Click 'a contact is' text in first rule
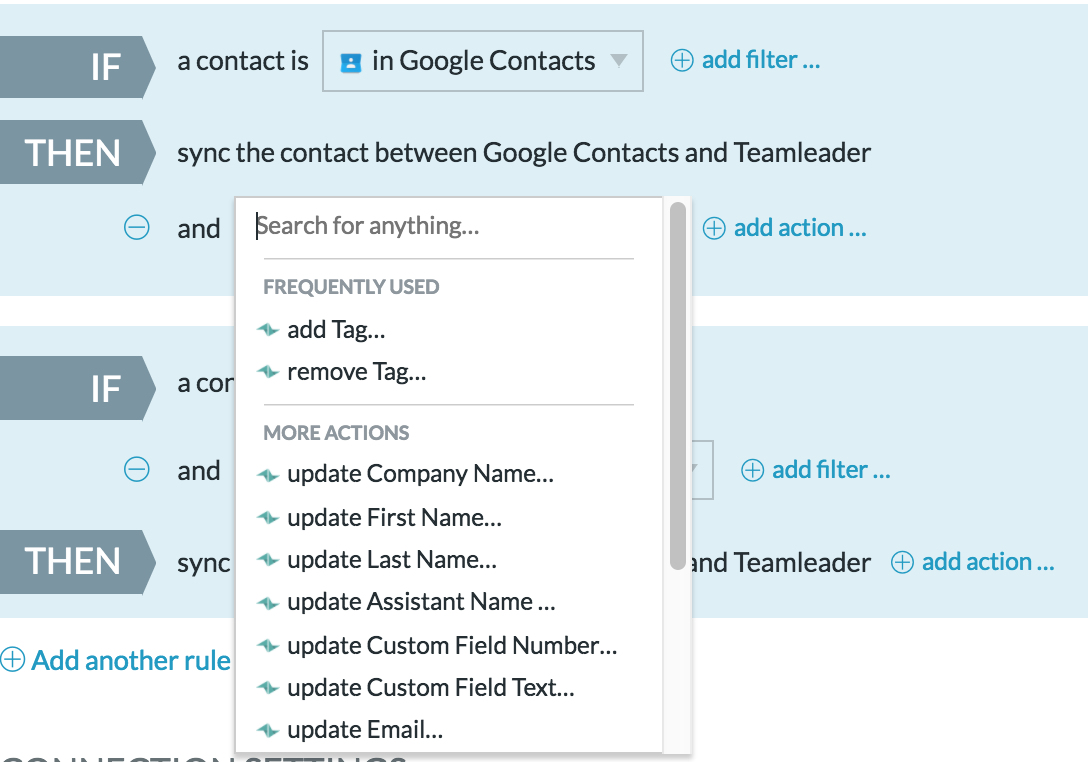1088x762 pixels. tap(243, 61)
